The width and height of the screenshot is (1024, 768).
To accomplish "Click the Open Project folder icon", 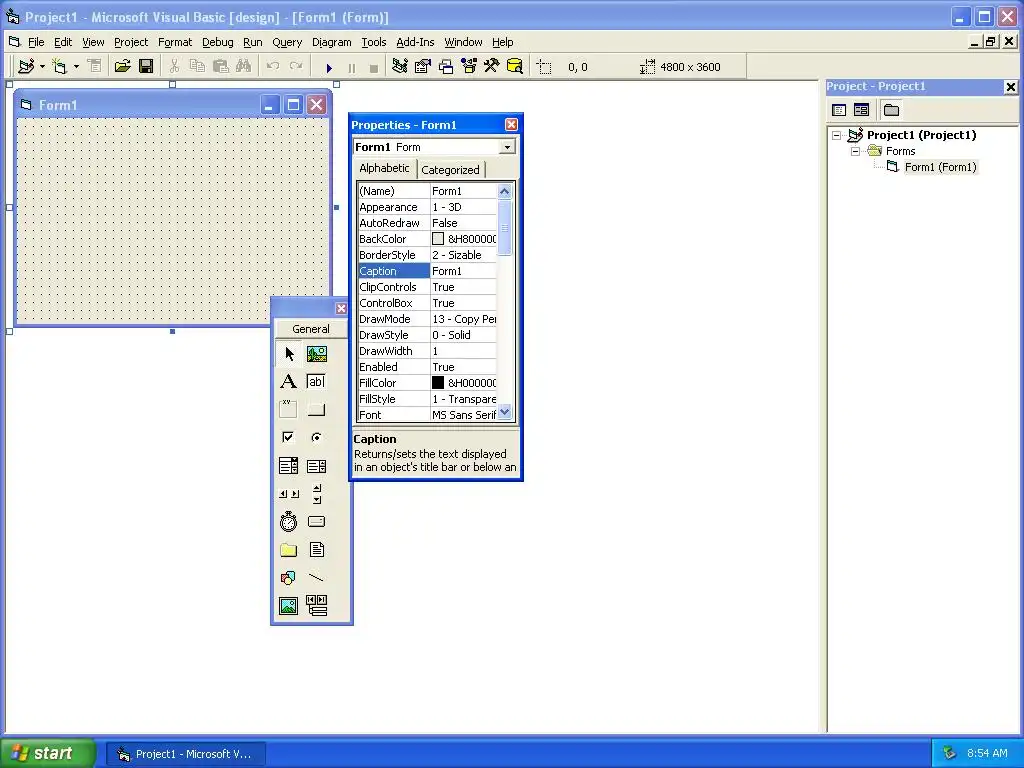I will 122,67.
